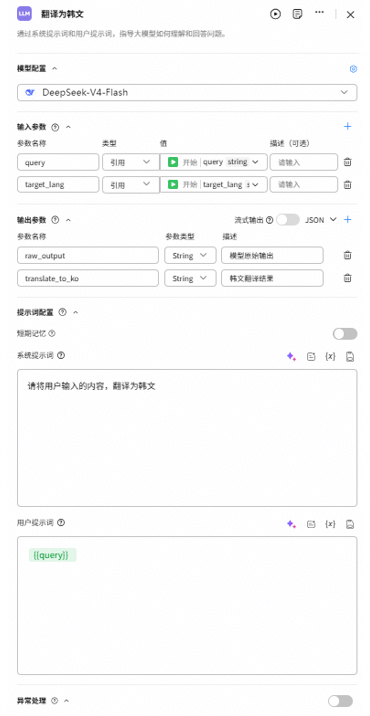Select the {{query}} variable tag
The image size is (370, 716).
(52, 555)
